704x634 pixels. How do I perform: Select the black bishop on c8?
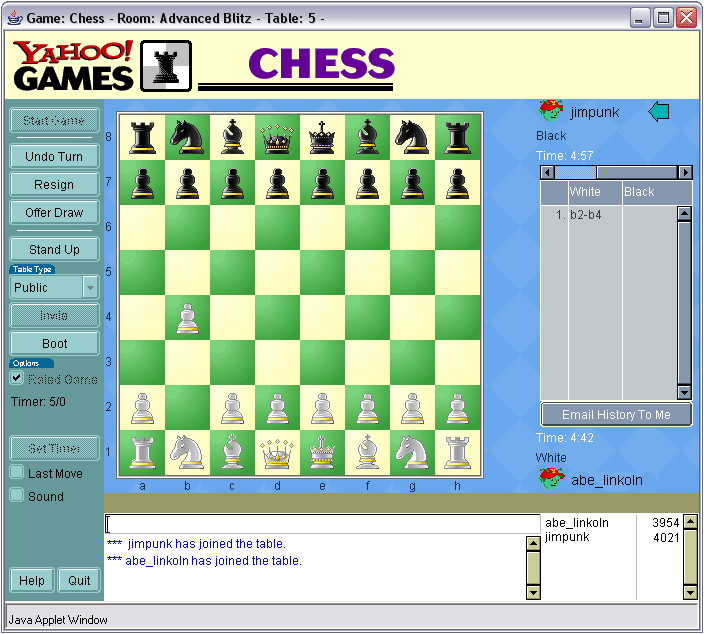click(232, 137)
